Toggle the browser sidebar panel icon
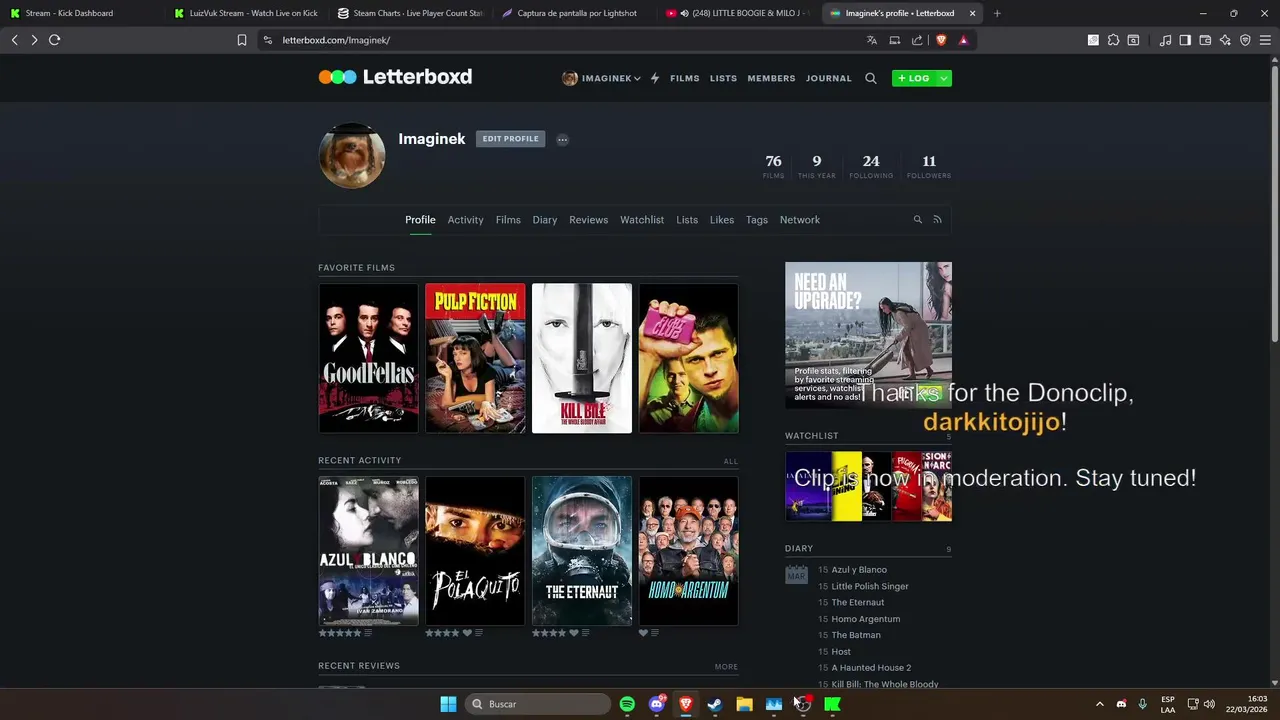The image size is (1280, 720). pos(1185,40)
